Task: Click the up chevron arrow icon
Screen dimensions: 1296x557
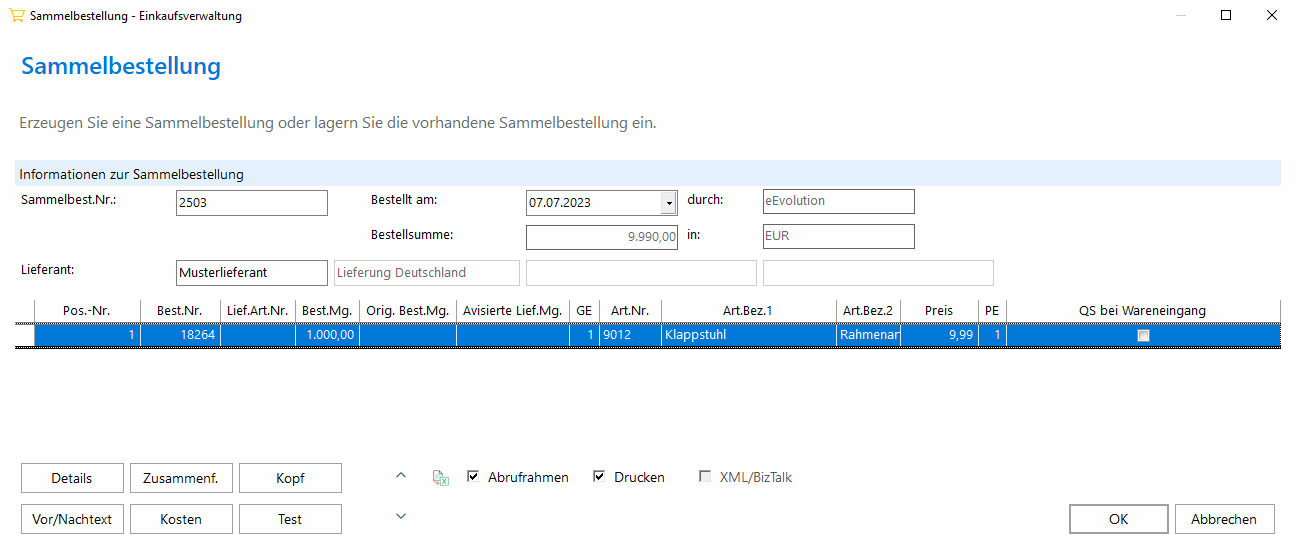Action: point(401,475)
